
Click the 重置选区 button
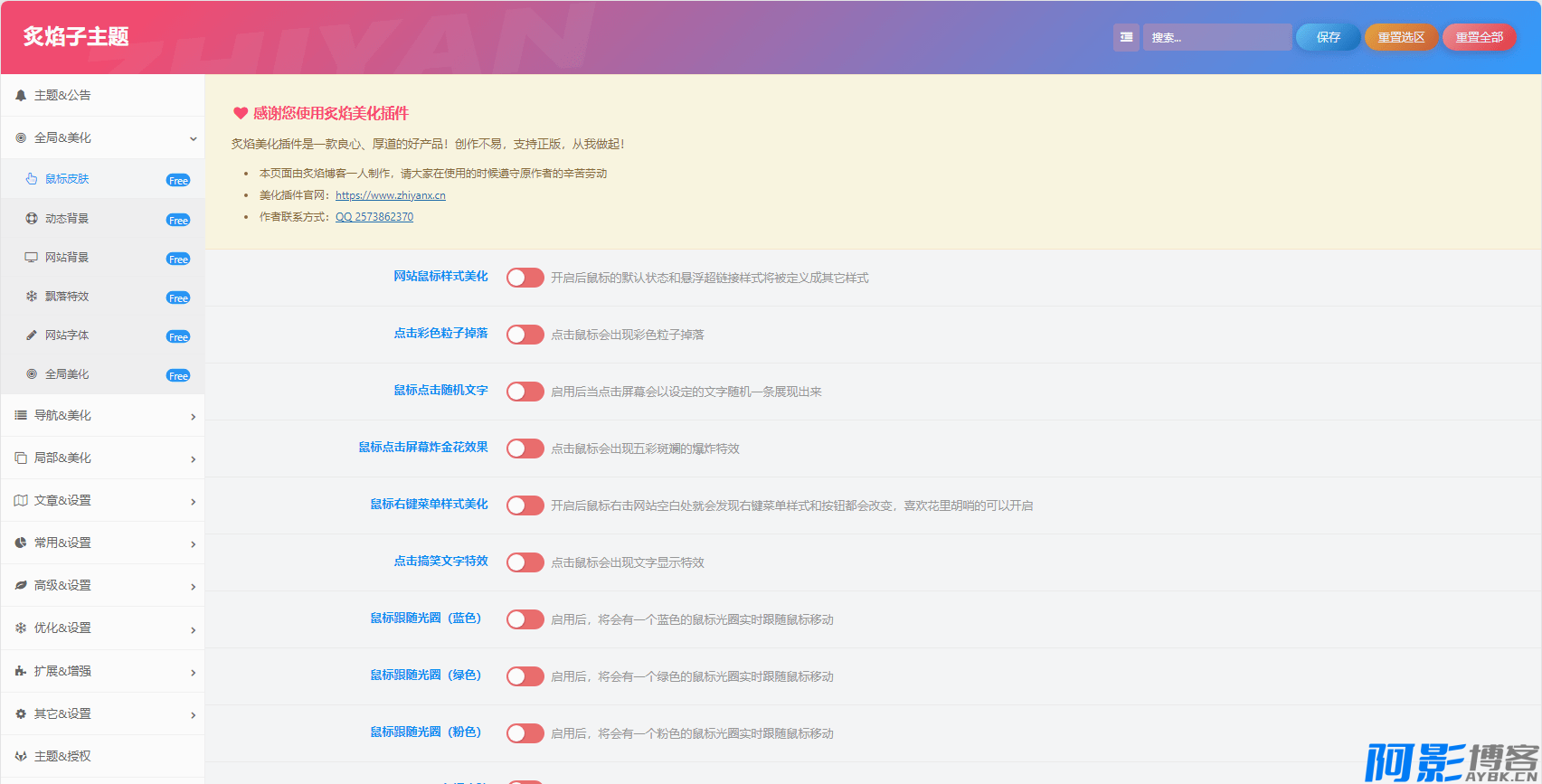point(1401,37)
